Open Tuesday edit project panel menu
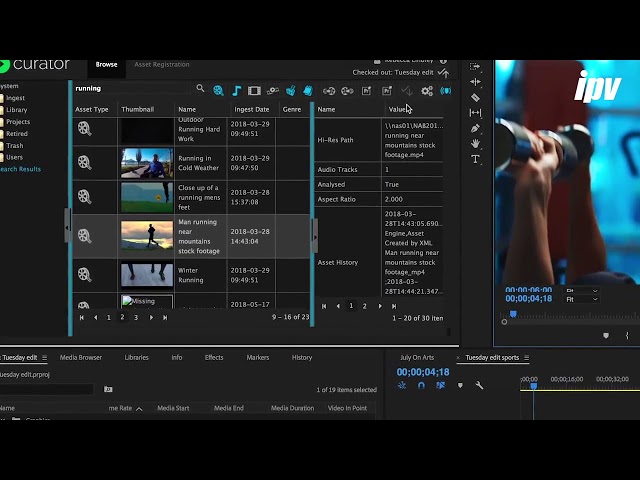 44,358
